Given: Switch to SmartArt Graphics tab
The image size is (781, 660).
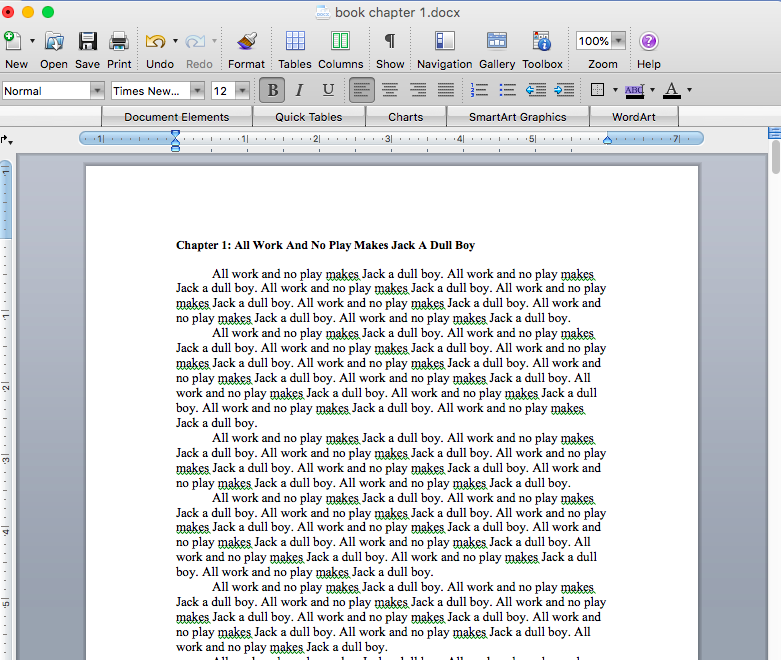Looking at the screenshot, I should pos(518,117).
